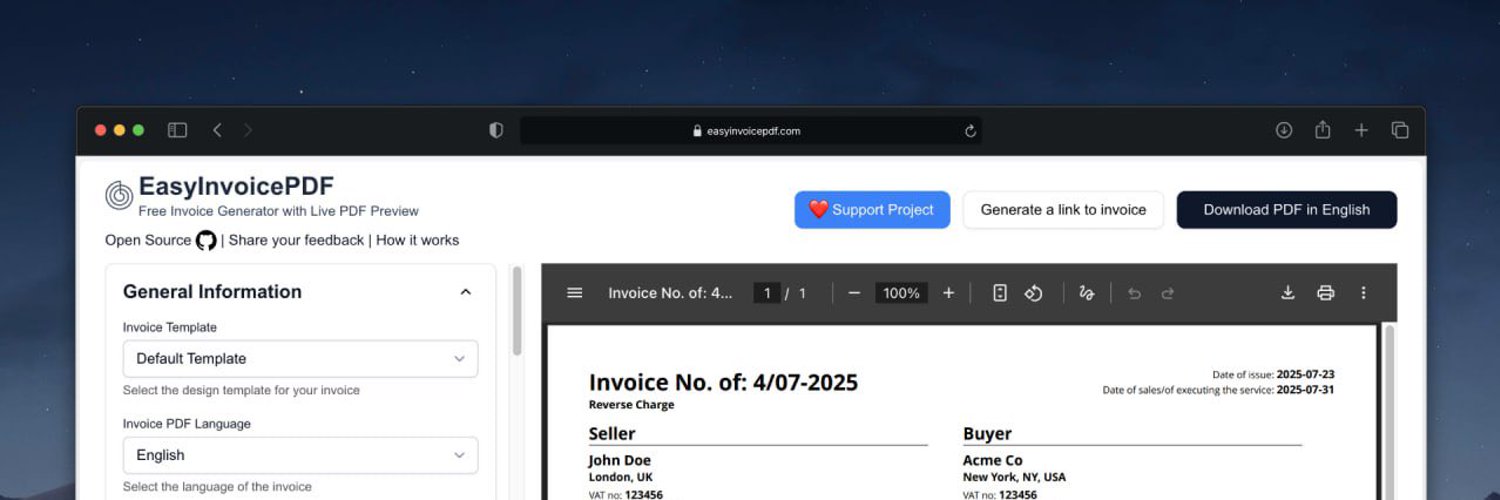This screenshot has width=1500, height=500.
Task: Open the Safari sidebar toggle icon
Action: 177,130
